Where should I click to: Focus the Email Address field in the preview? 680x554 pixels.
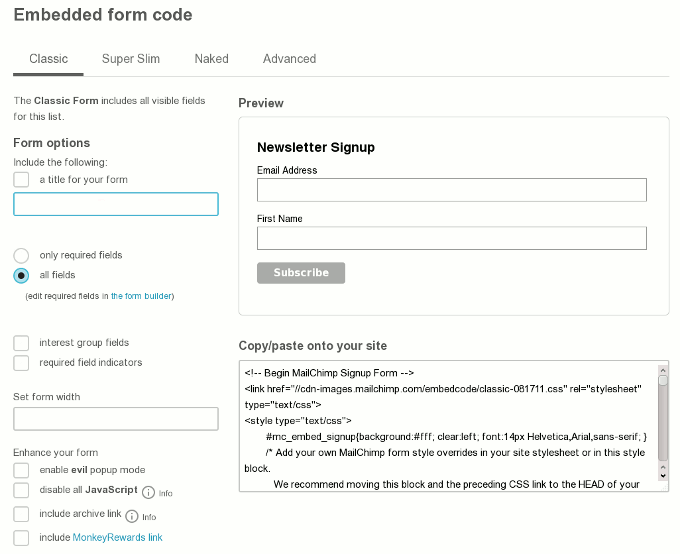point(451,190)
